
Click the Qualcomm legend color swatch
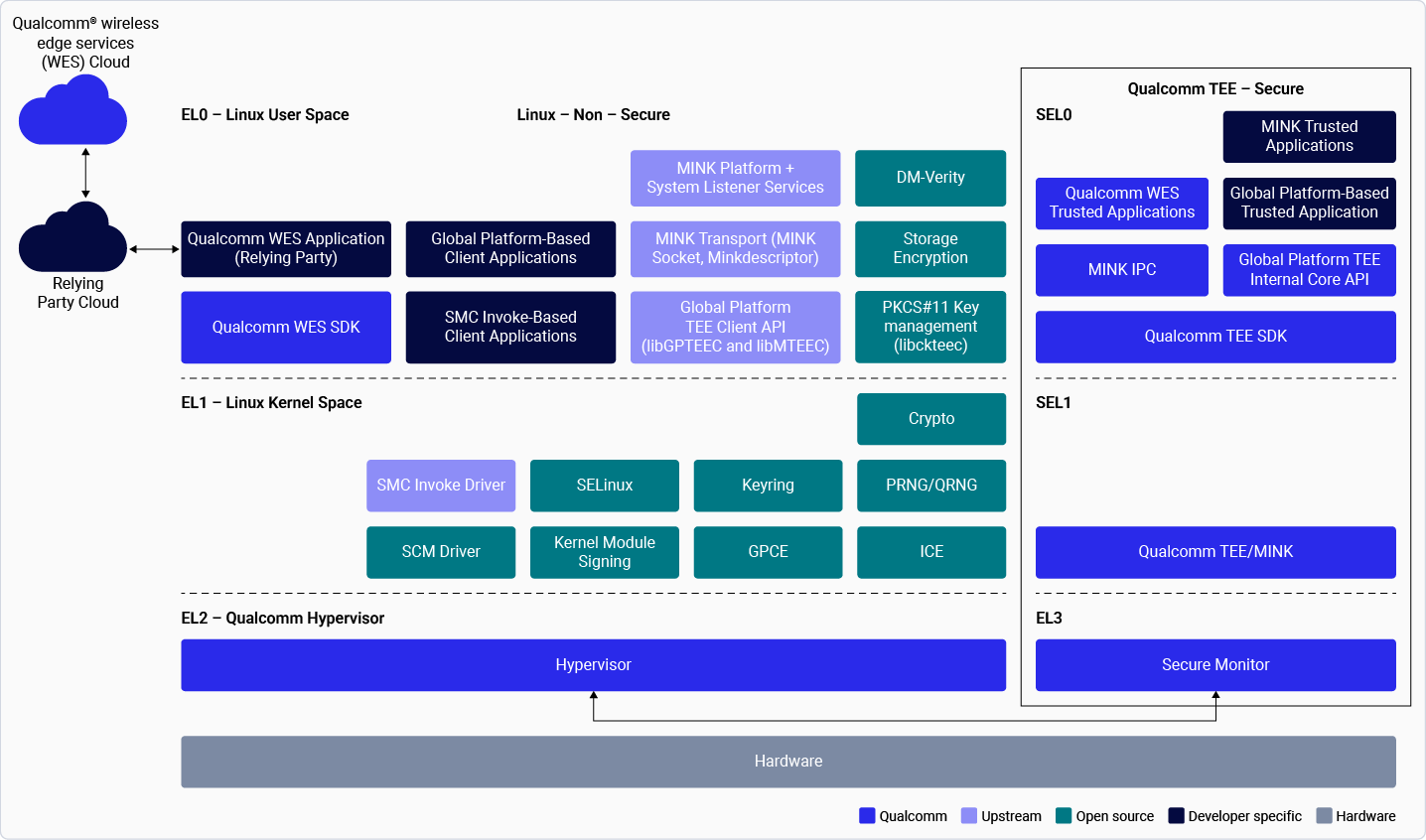(867, 816)
